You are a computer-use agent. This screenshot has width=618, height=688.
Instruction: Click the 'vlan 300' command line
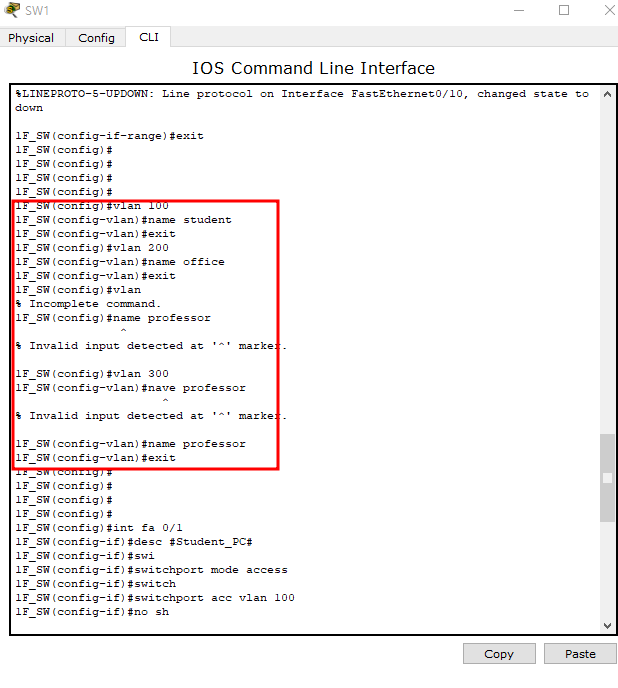(92, 374)
